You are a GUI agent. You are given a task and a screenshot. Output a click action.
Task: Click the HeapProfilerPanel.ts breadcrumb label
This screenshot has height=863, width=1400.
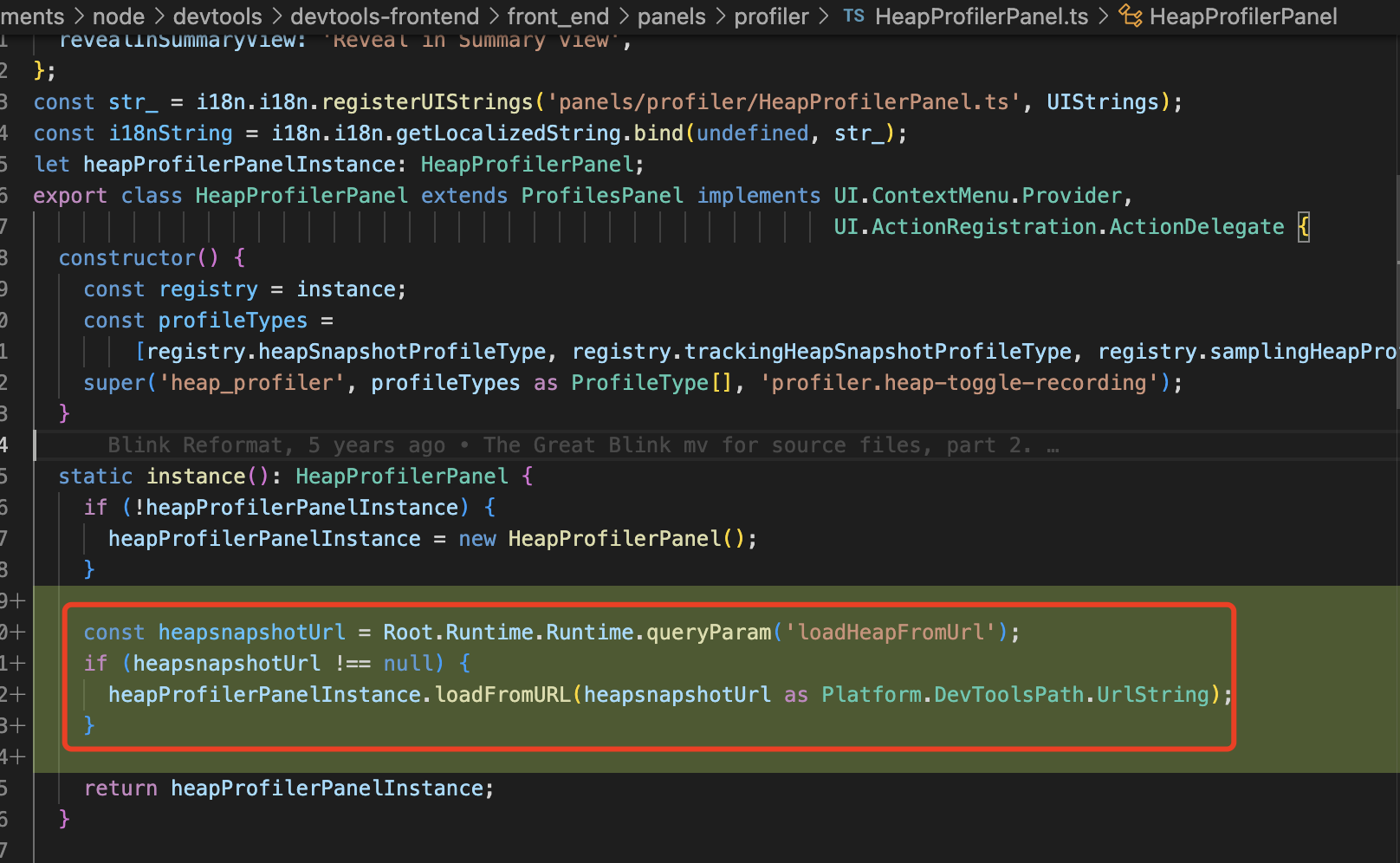click(x=981, y=16)
